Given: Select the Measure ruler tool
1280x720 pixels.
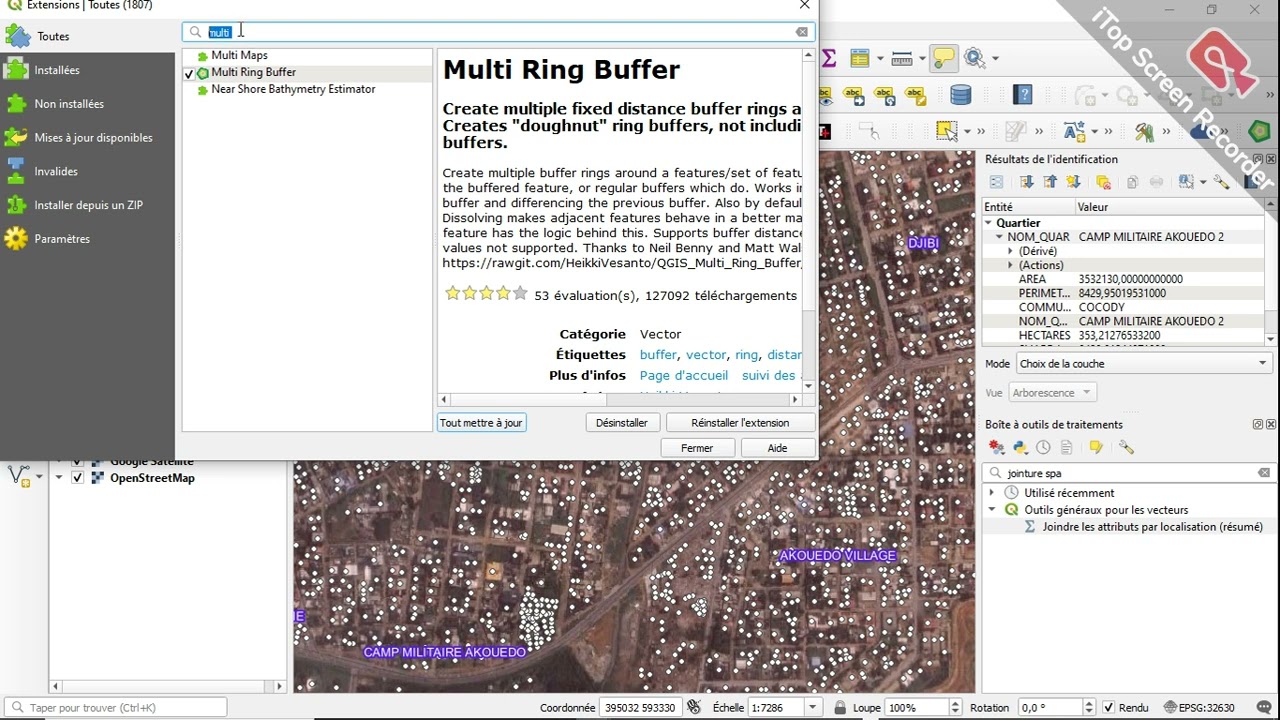Looking at the screenshot, I should 901,58.
